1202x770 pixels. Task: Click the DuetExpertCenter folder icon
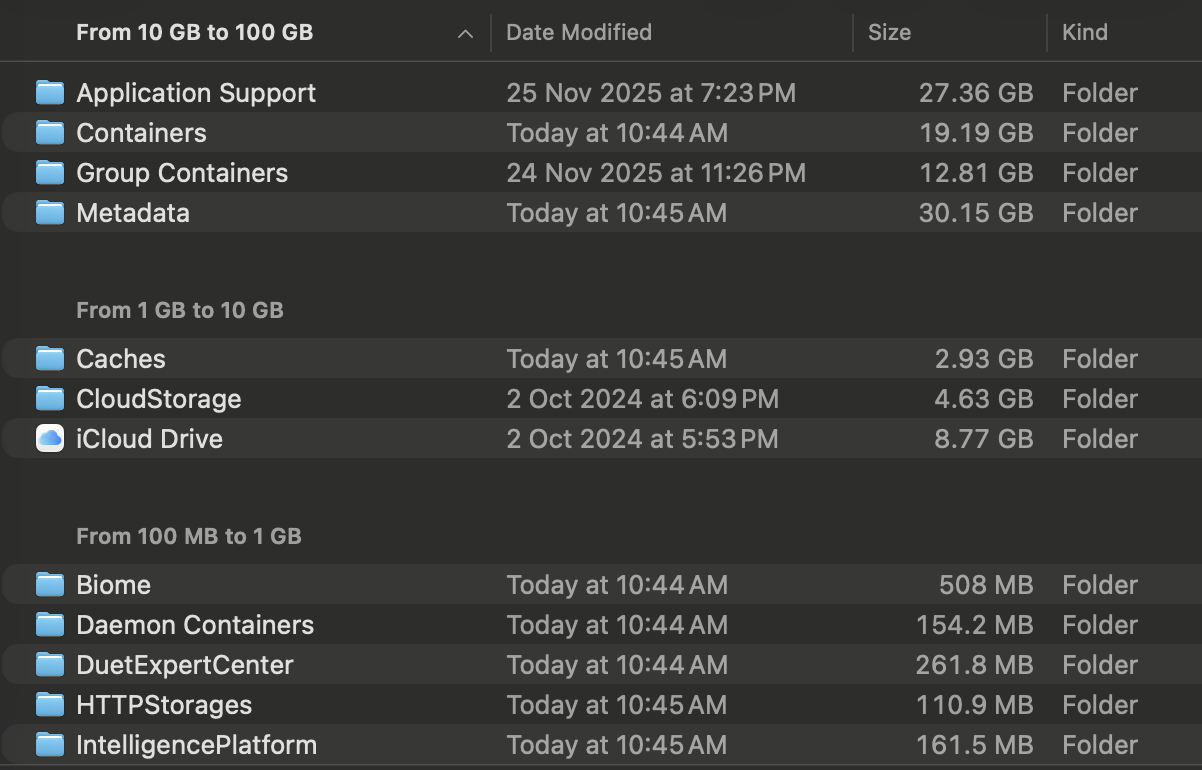50,665
